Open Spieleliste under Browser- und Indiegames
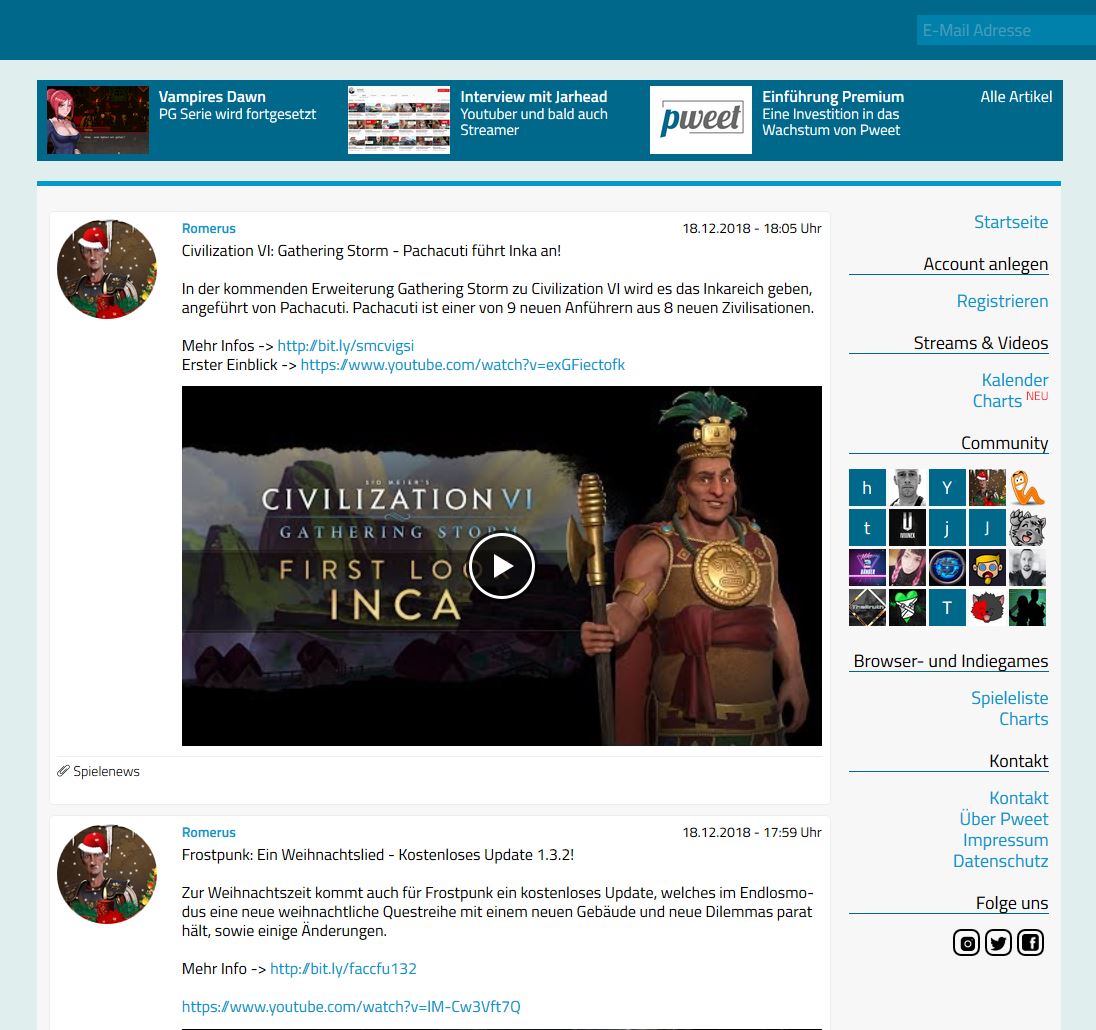The width and height of the screenshot is (1096, 1030). pos(1009,698)
